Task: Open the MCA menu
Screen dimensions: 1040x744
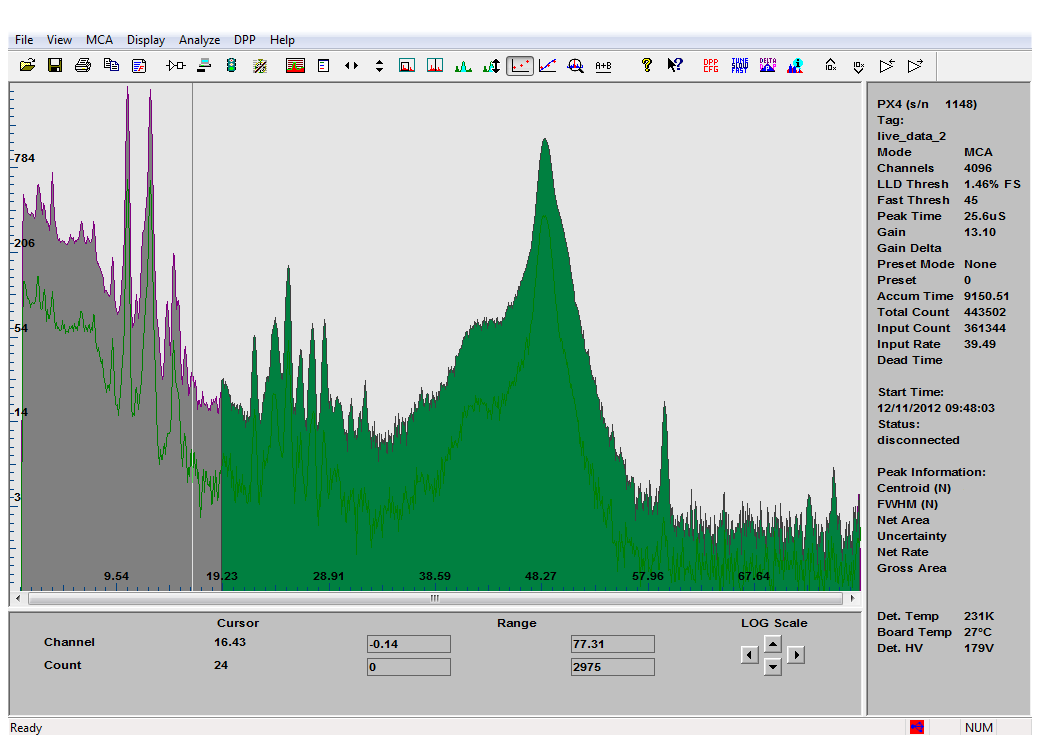Action: [99, 40]
